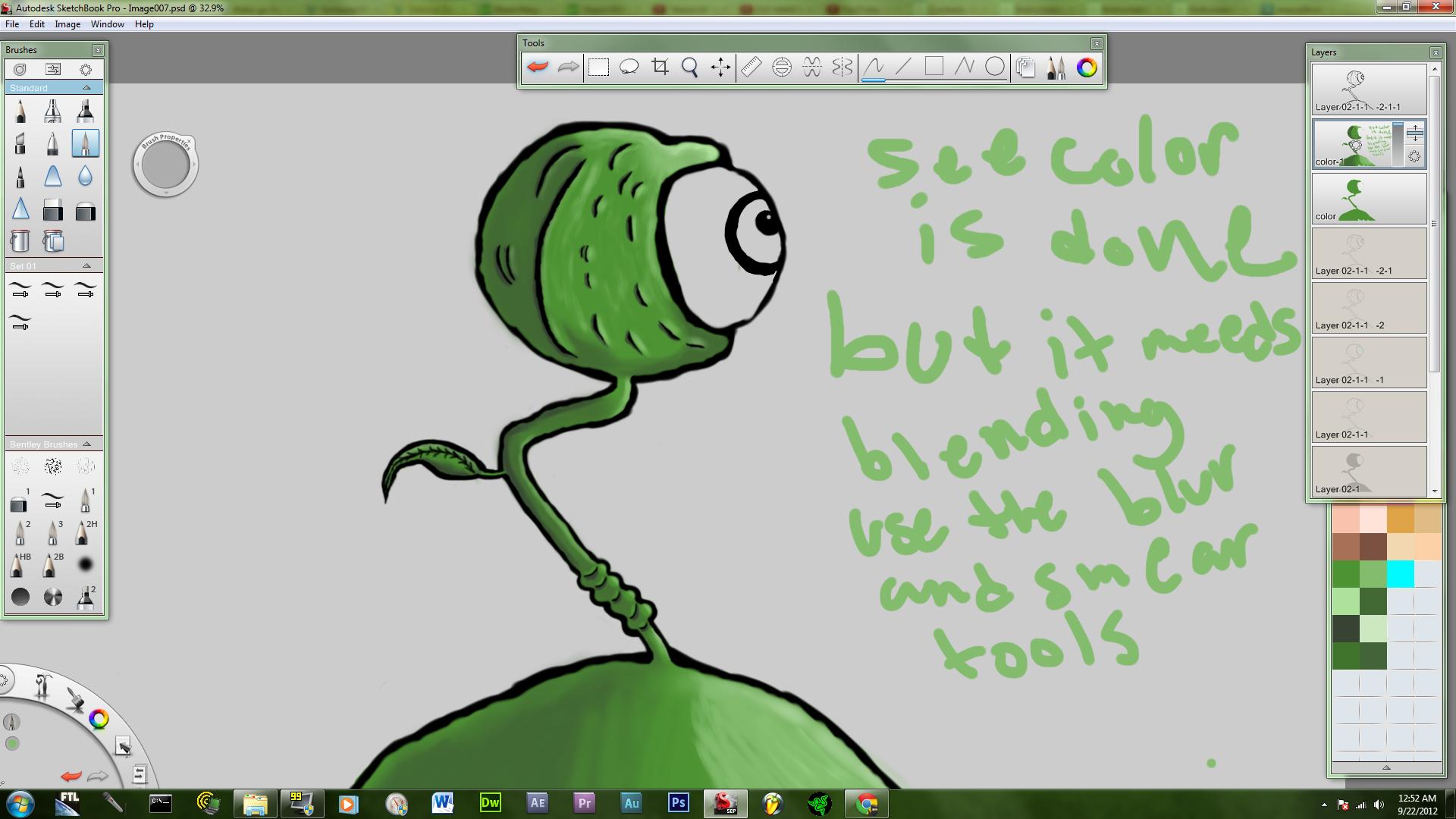Show the brush puck dotted ring icon
The height and width of the screenshot is (819, 1456).
coord(86,69)
